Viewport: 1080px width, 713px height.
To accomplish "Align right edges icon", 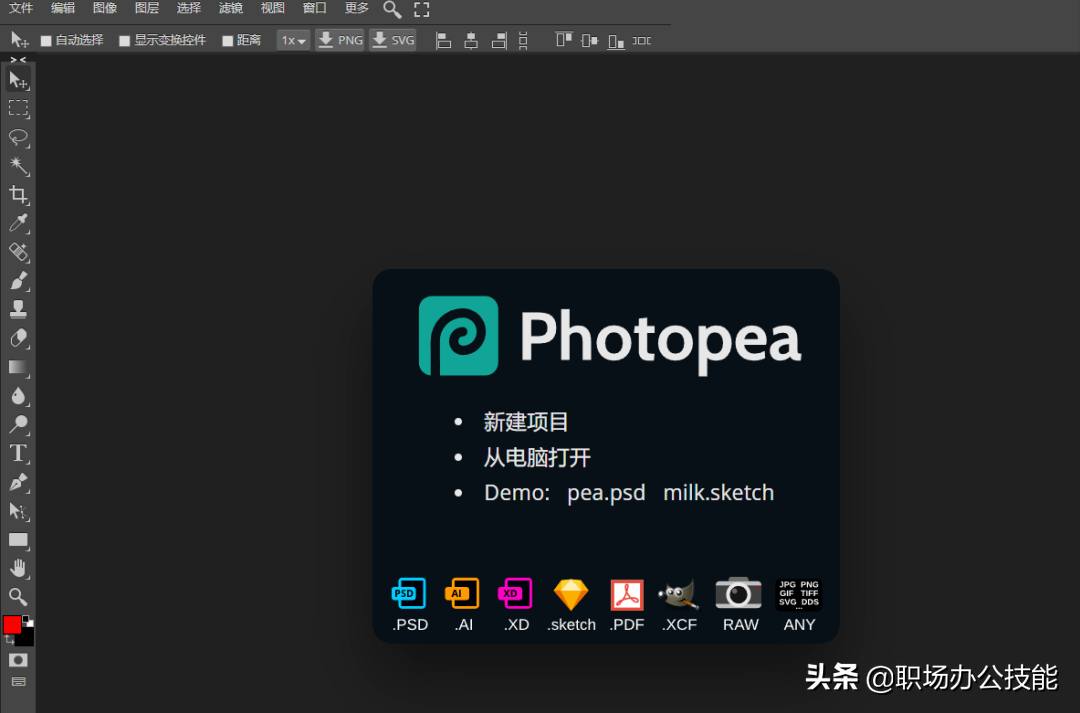I will [x=499, y=41].
